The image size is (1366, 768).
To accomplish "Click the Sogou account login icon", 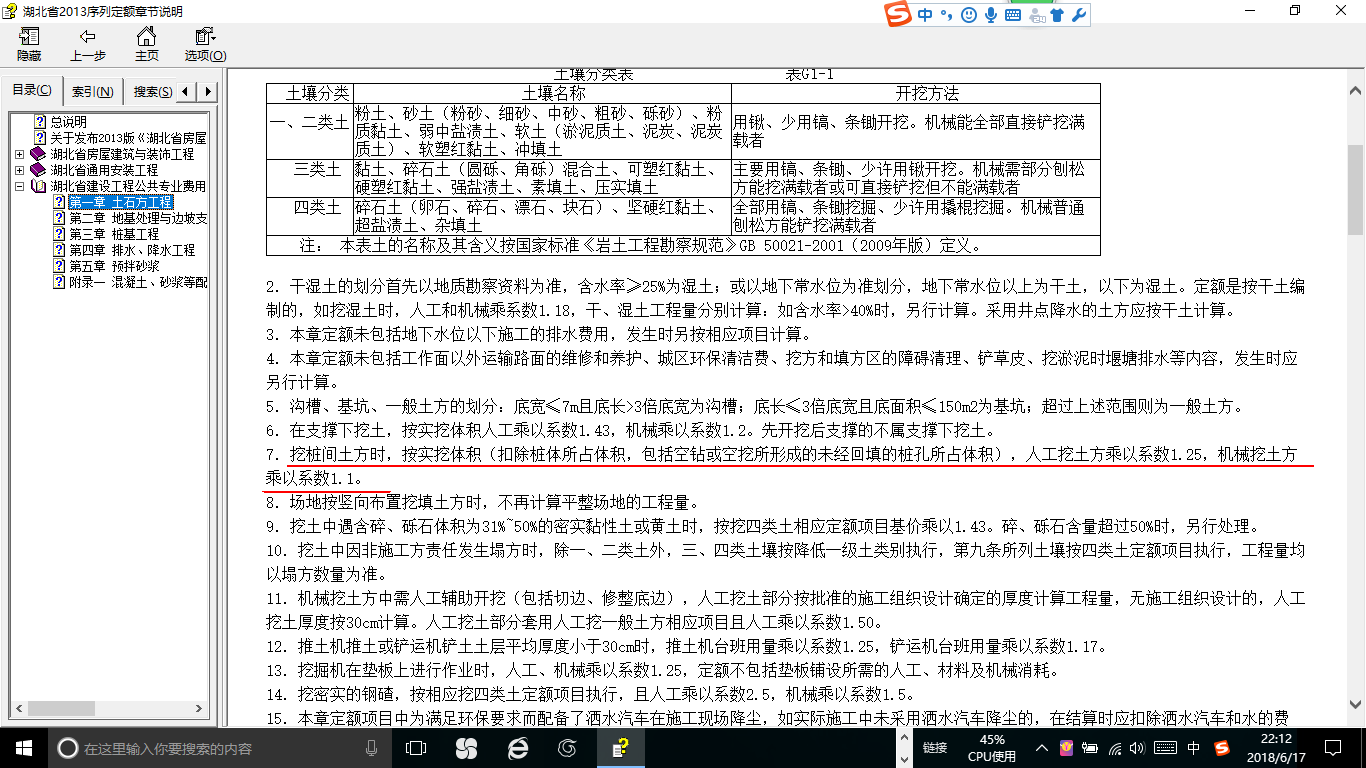I will coord(1036,16).
